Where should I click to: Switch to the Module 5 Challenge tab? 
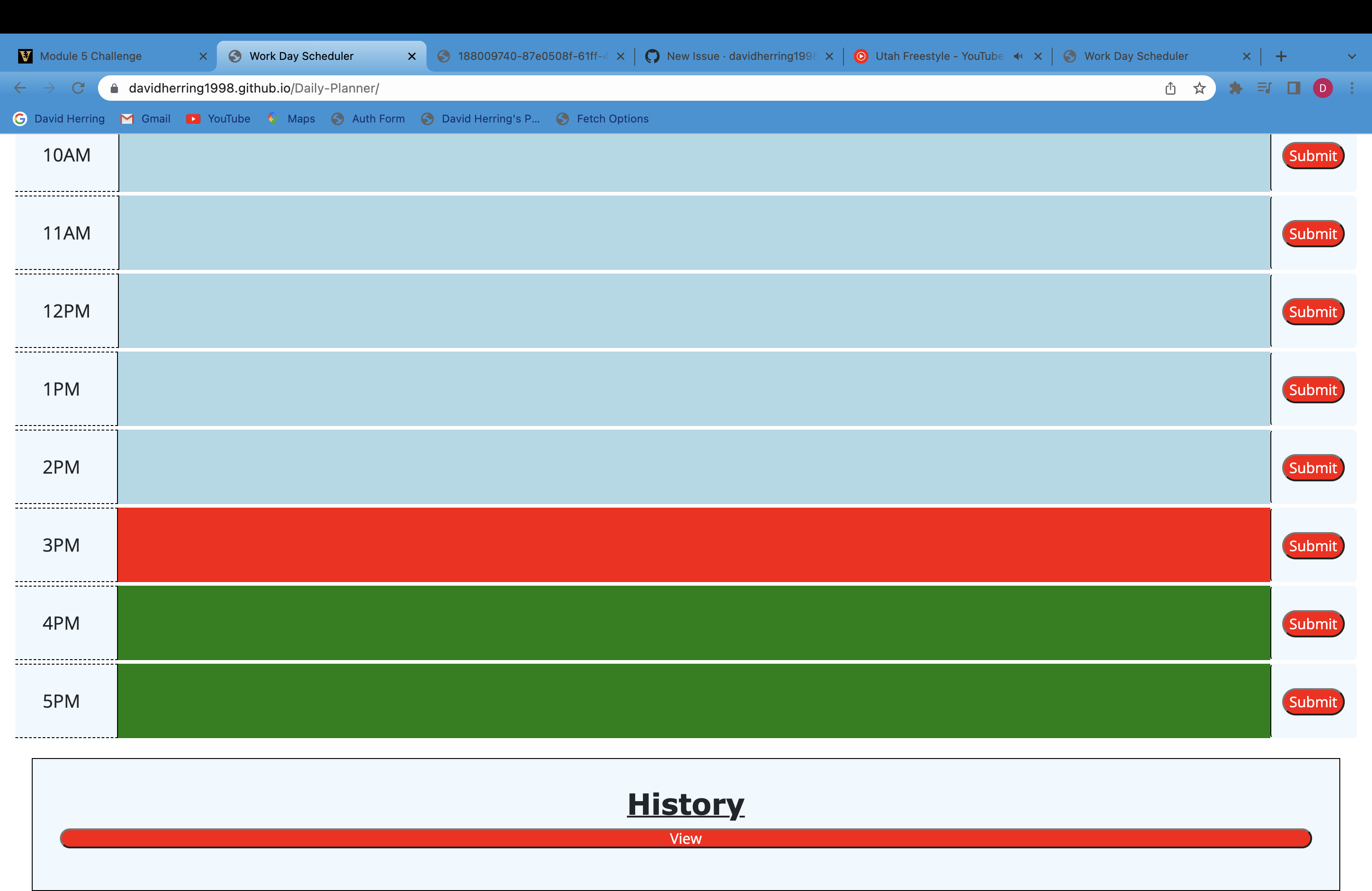point(91,56)
